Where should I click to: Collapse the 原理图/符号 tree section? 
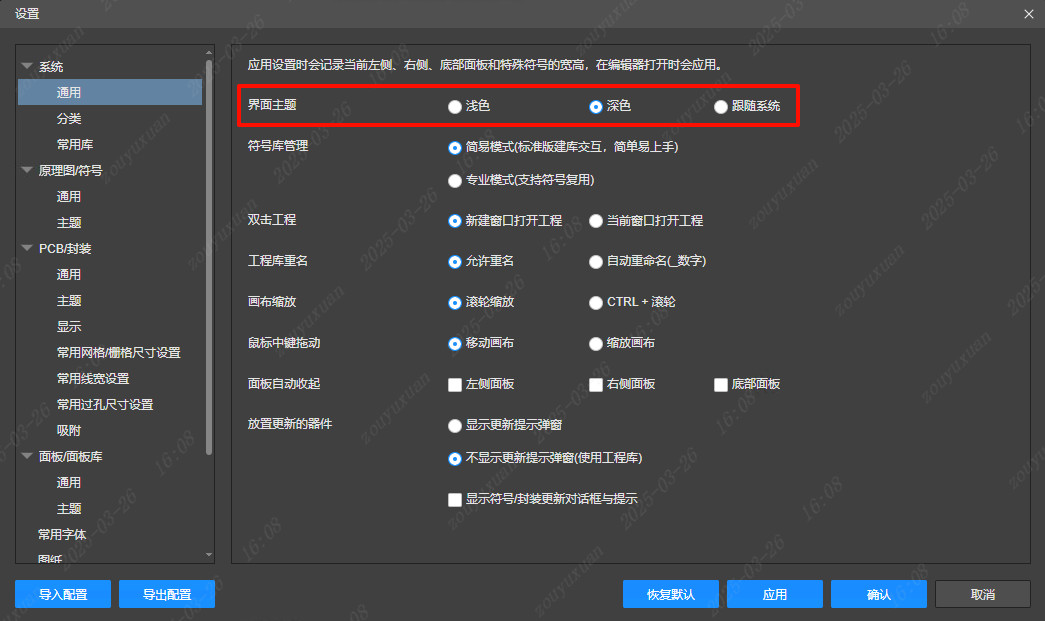24,170
